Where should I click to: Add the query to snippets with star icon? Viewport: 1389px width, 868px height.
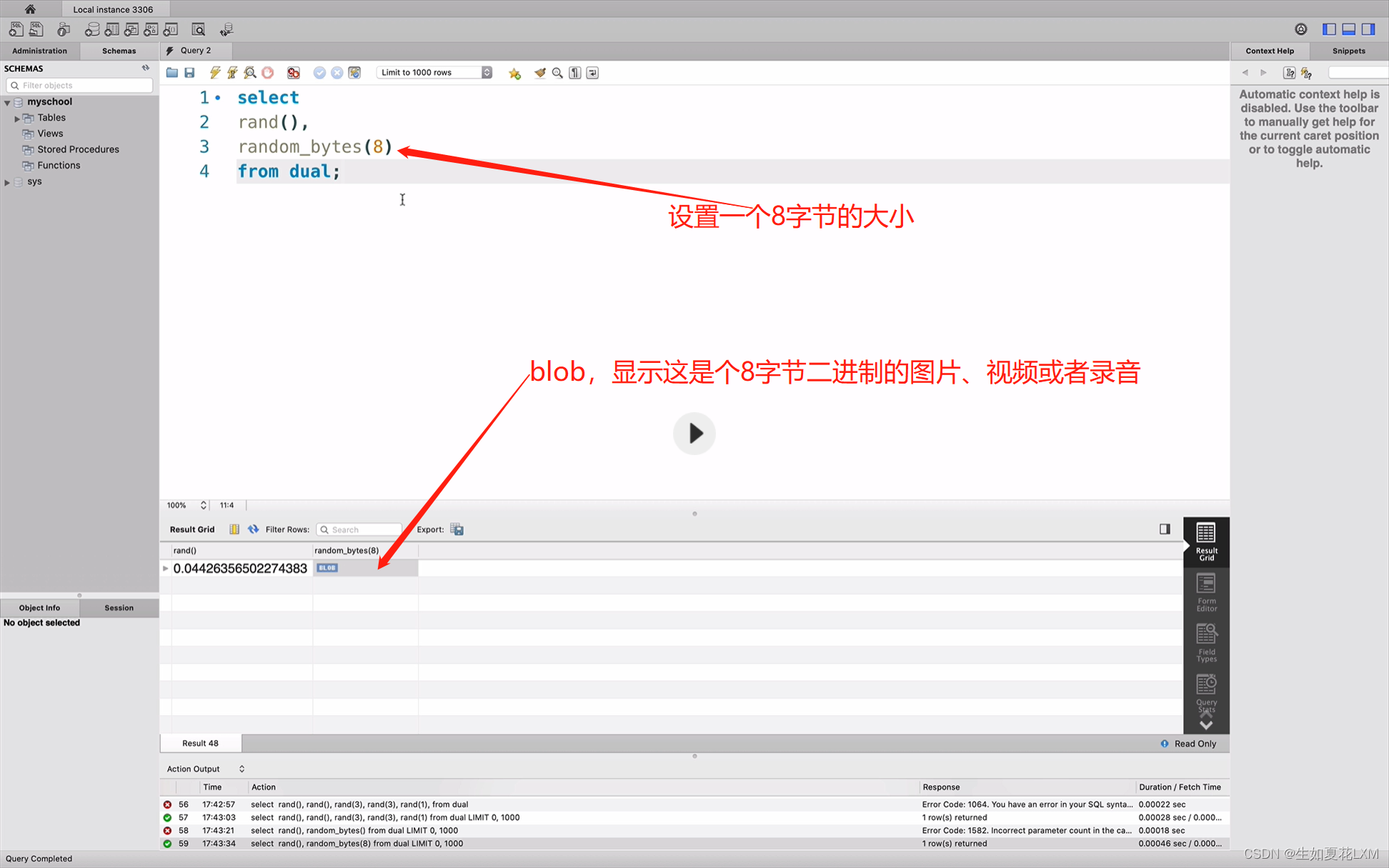(x=514, y=73)
